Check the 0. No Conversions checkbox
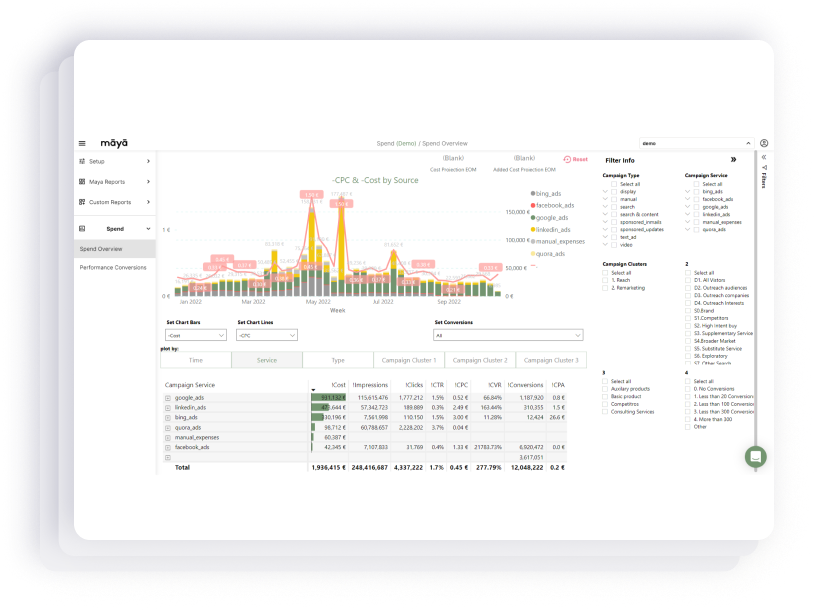 688,389
